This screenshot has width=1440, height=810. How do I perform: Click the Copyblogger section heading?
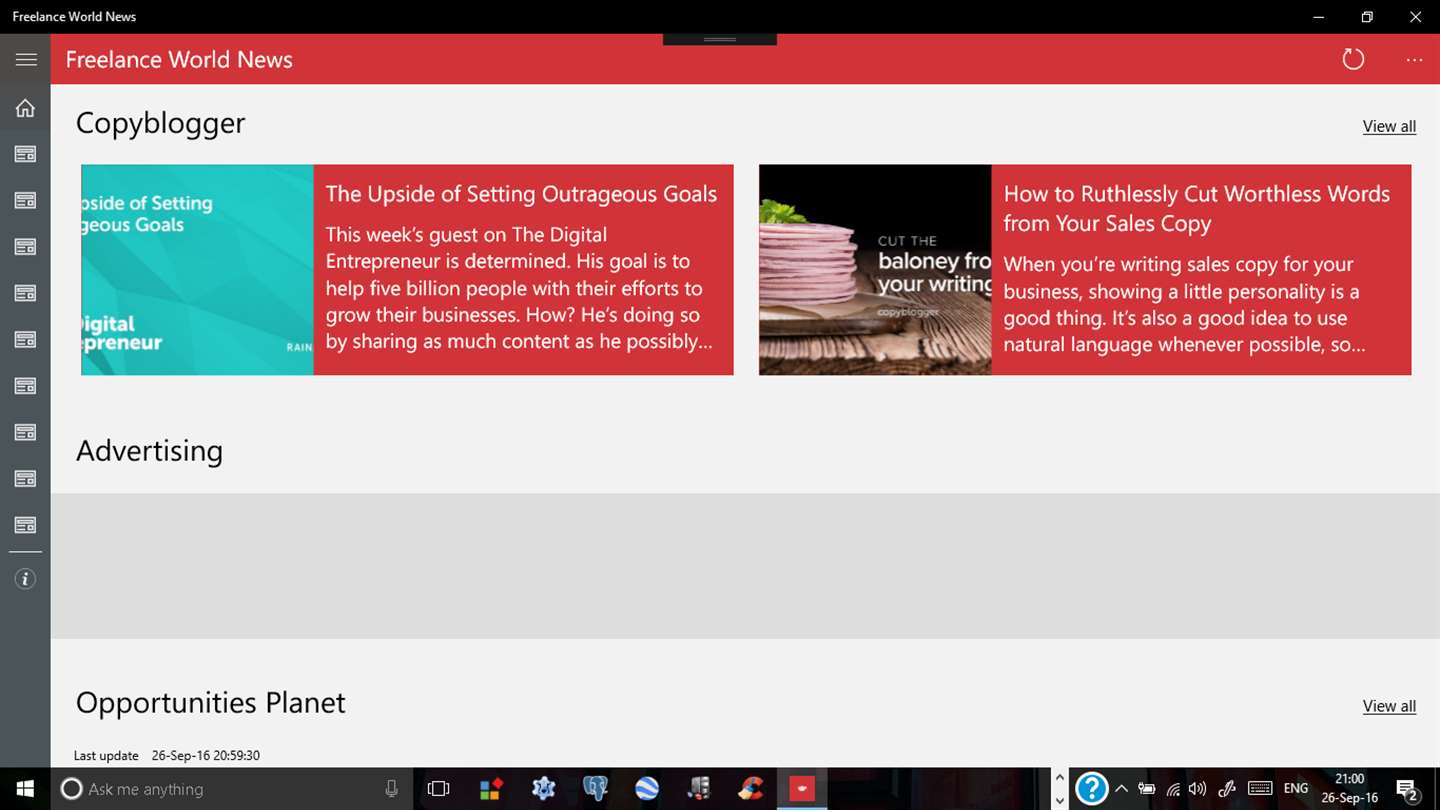(x=160, y=122)
